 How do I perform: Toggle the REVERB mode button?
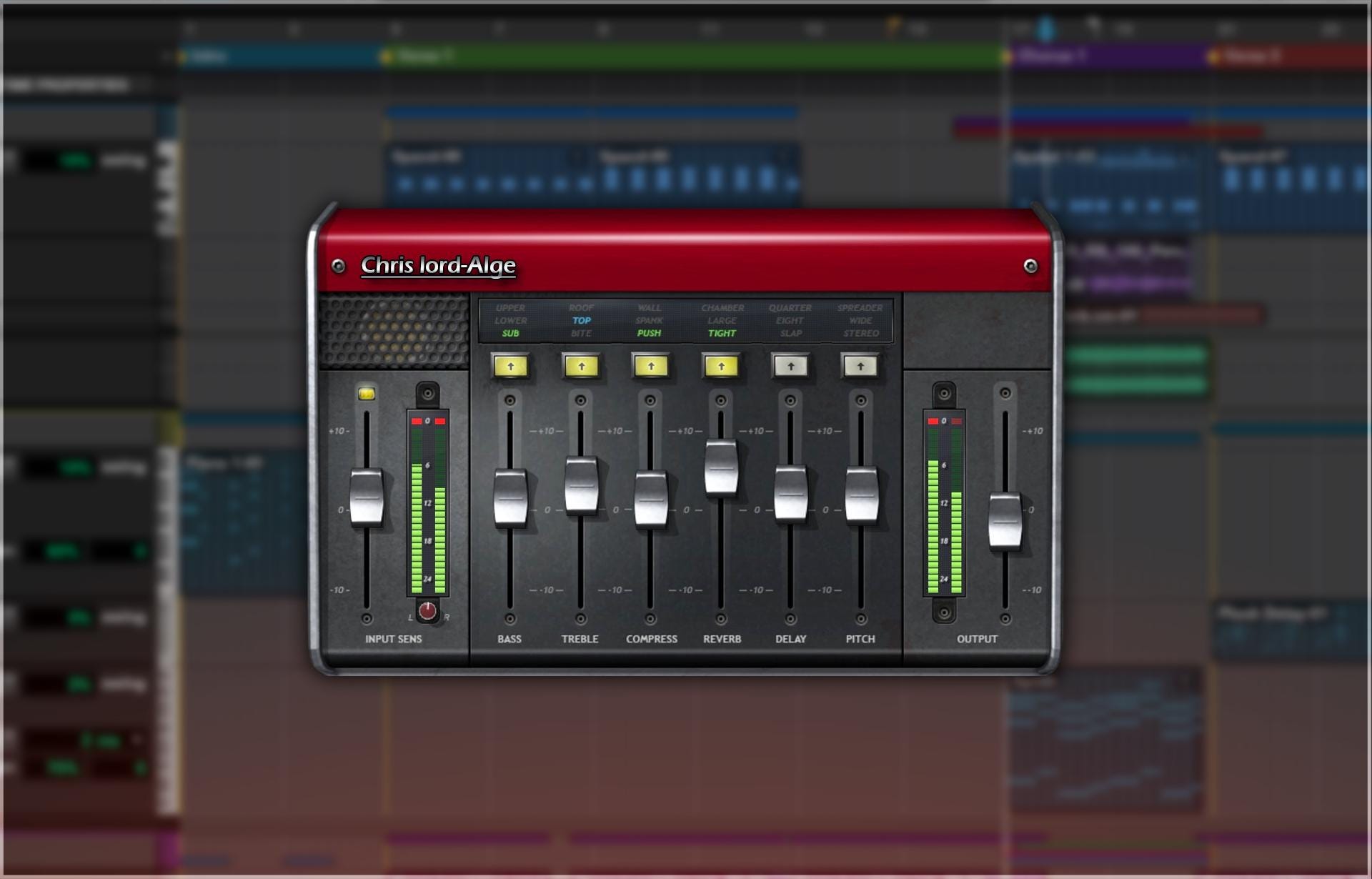pyautogui.click(x=721, y=367)
